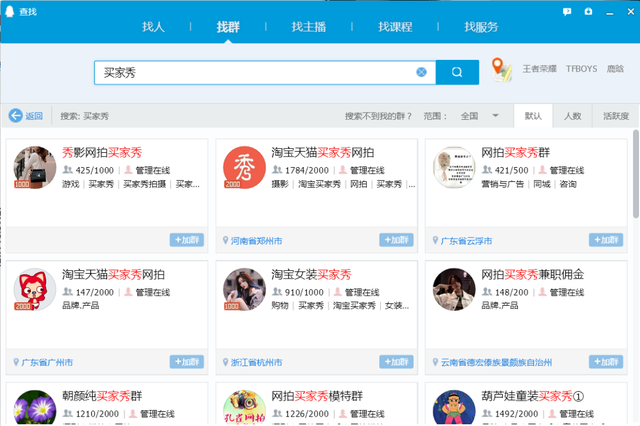The height and width of the screenshot is (426, 640).
Task: Open avatar of 秀影网拍买家秀 group
Action: 35,167
